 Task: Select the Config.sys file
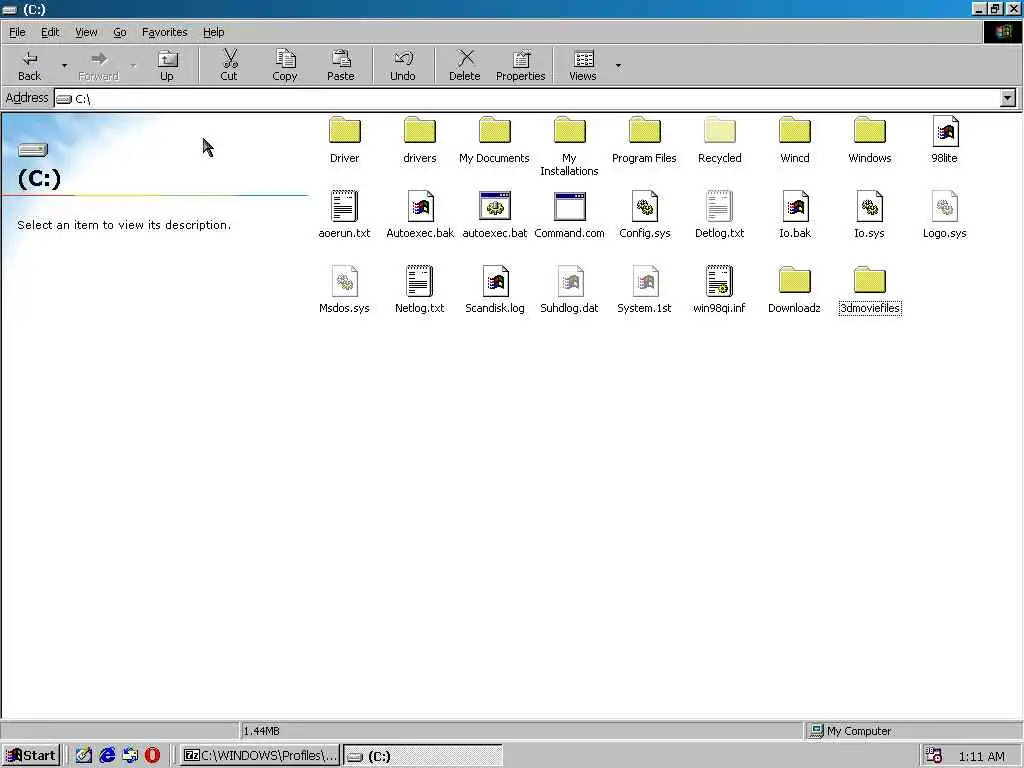tap(645, 215)
